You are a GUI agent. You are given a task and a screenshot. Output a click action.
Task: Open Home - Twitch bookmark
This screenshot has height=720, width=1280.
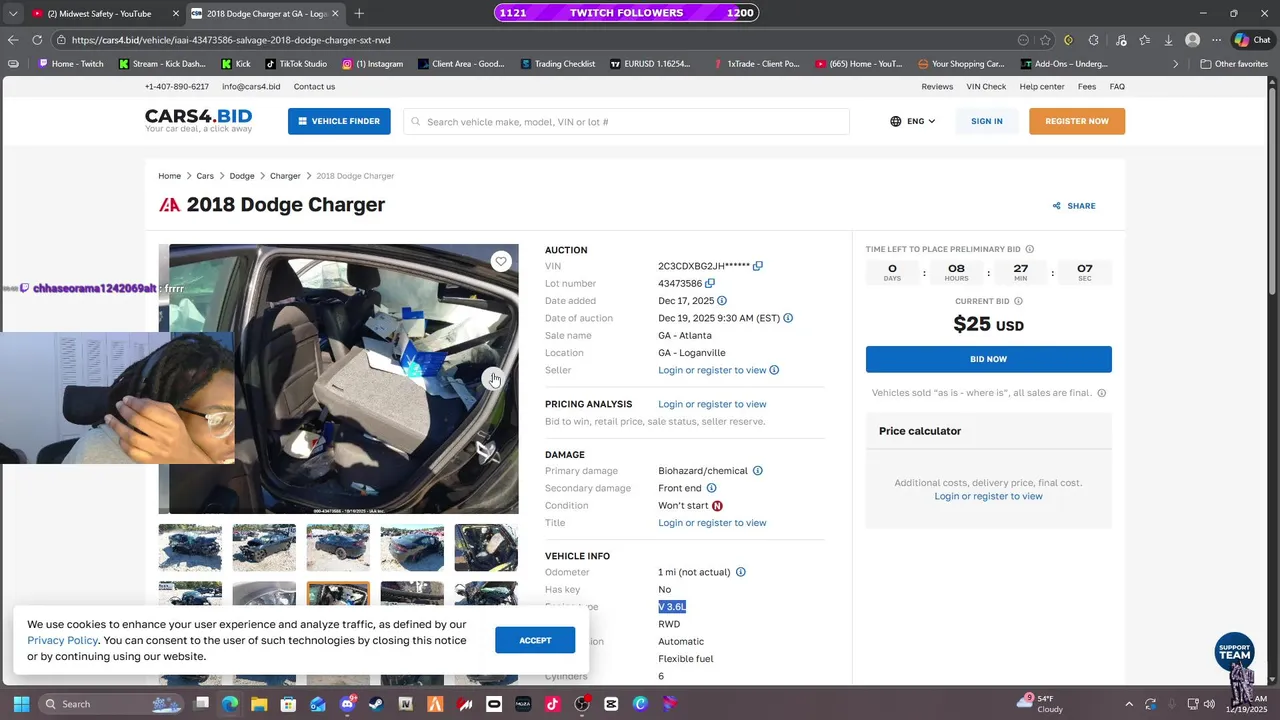tap(70, 64)
